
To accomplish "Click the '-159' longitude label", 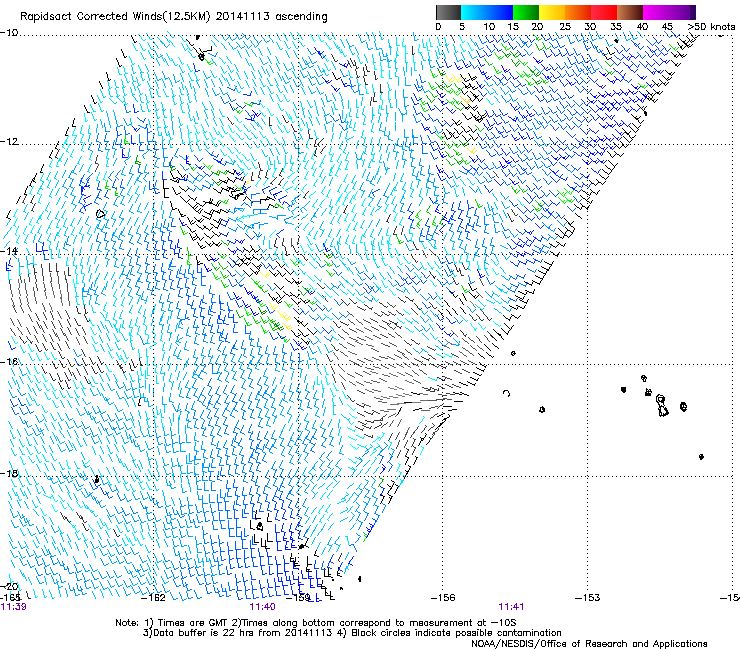I will point(300,598).
